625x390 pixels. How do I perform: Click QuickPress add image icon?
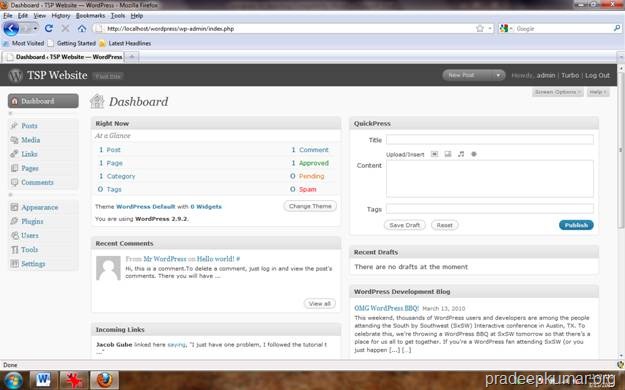point(434,154)
